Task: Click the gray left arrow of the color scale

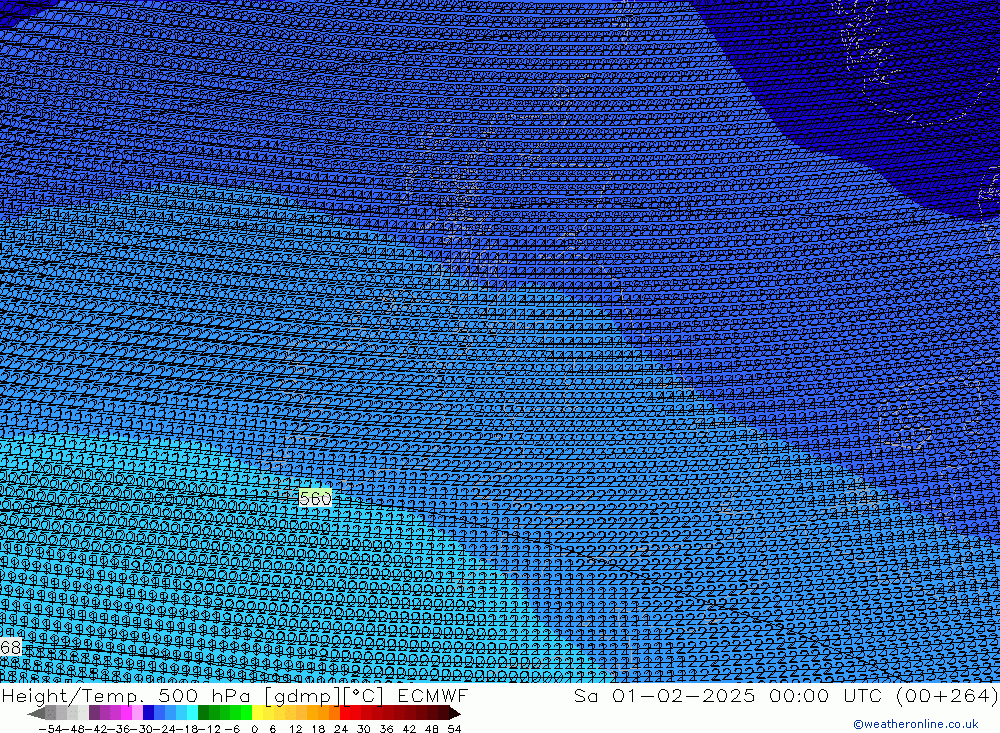Action: point(36,713)
